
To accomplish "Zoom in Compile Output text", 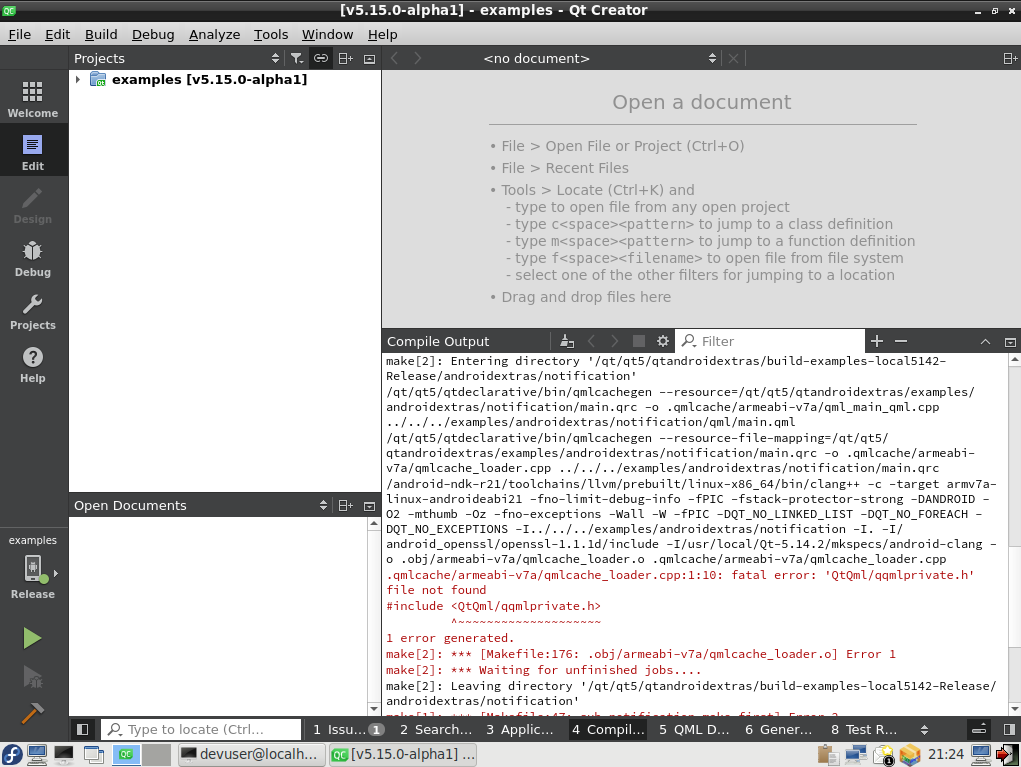I will point(877,341).
